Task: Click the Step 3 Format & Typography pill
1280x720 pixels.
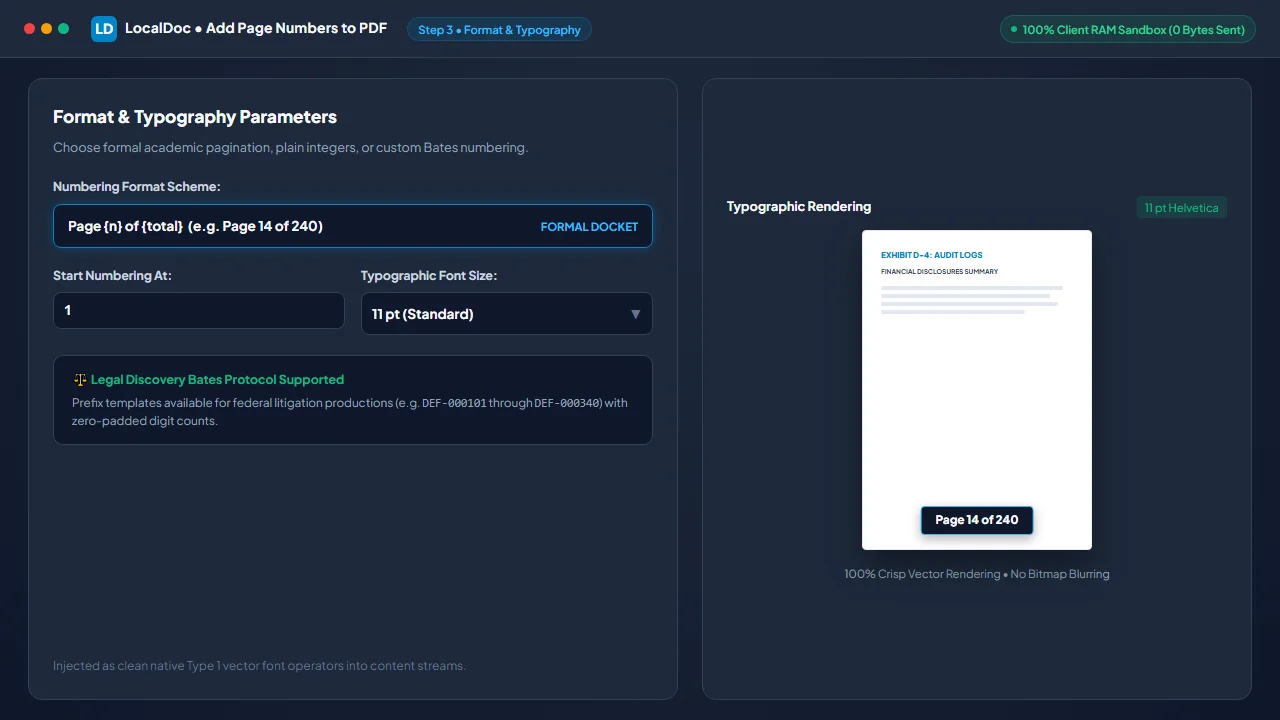Action: tap(499, 30)
